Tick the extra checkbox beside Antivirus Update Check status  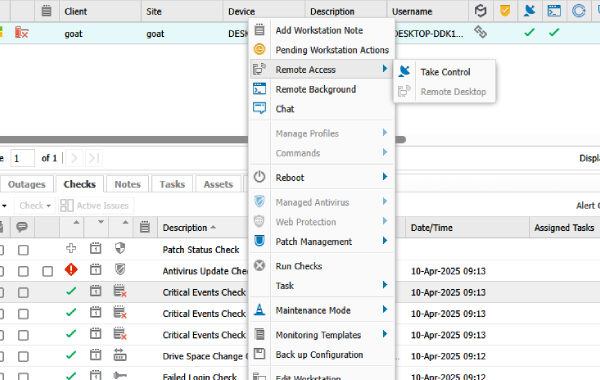click(47, 272)
